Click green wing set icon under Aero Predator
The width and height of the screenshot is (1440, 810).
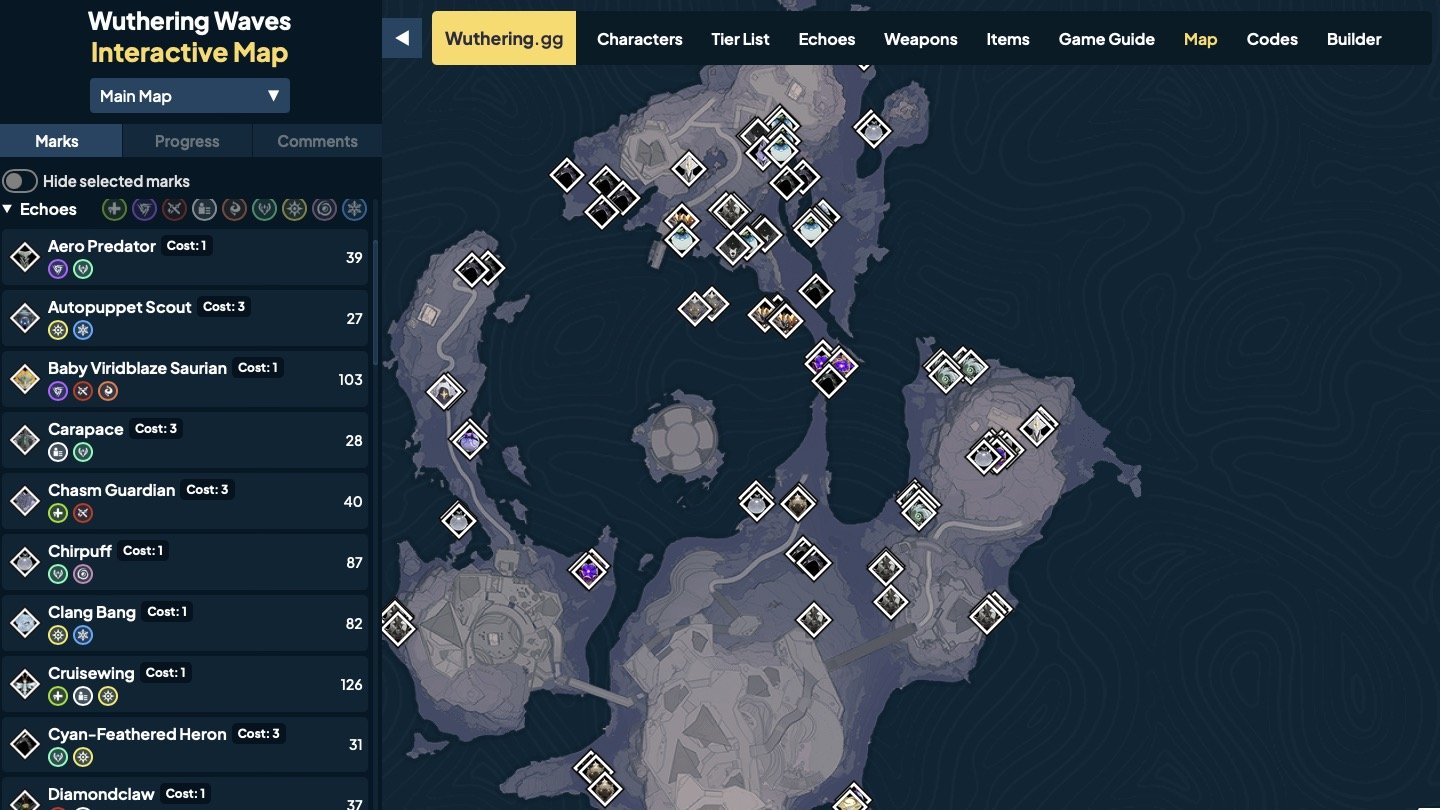click(x=83, y=269)
